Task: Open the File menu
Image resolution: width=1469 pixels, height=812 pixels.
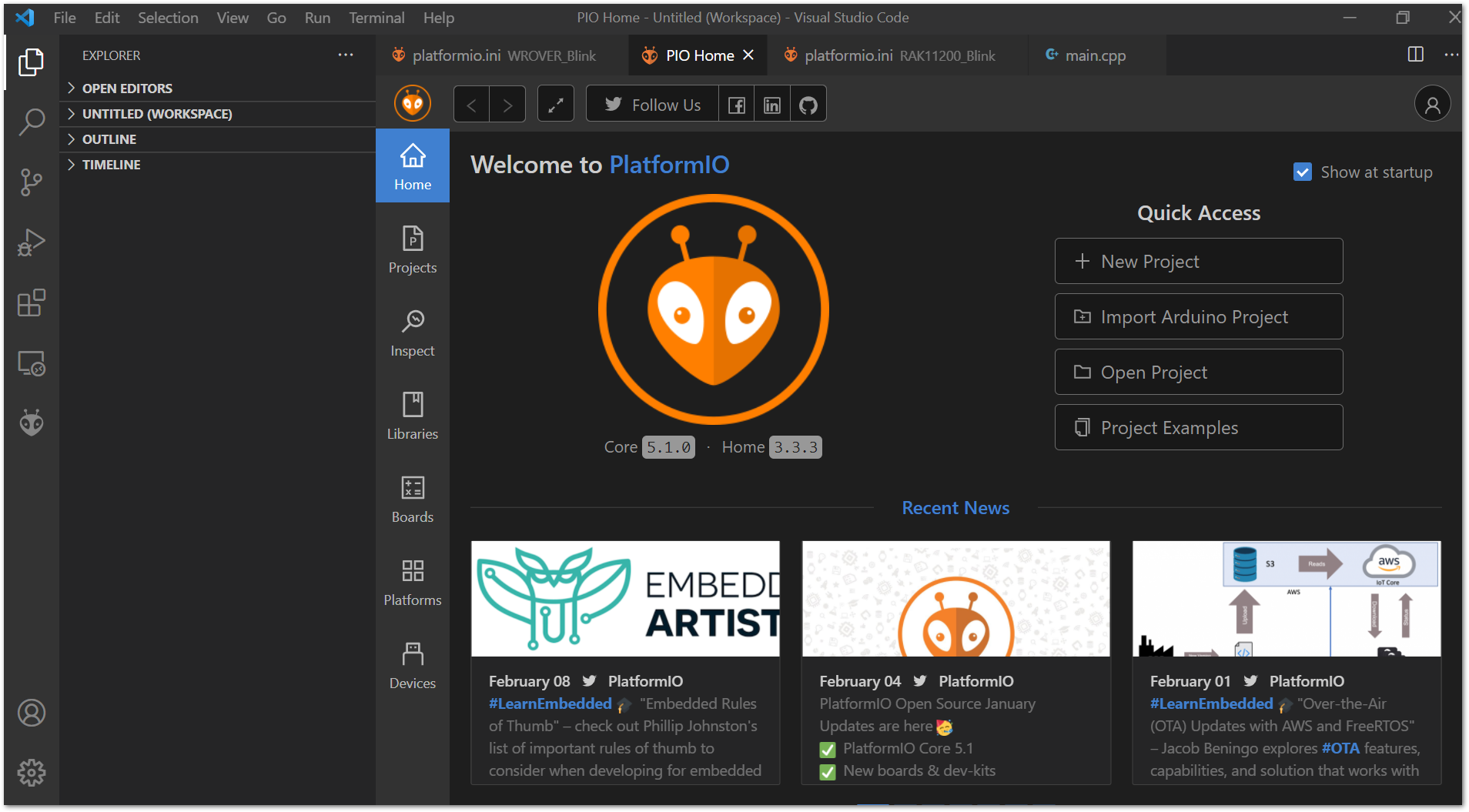Action: 64,17
